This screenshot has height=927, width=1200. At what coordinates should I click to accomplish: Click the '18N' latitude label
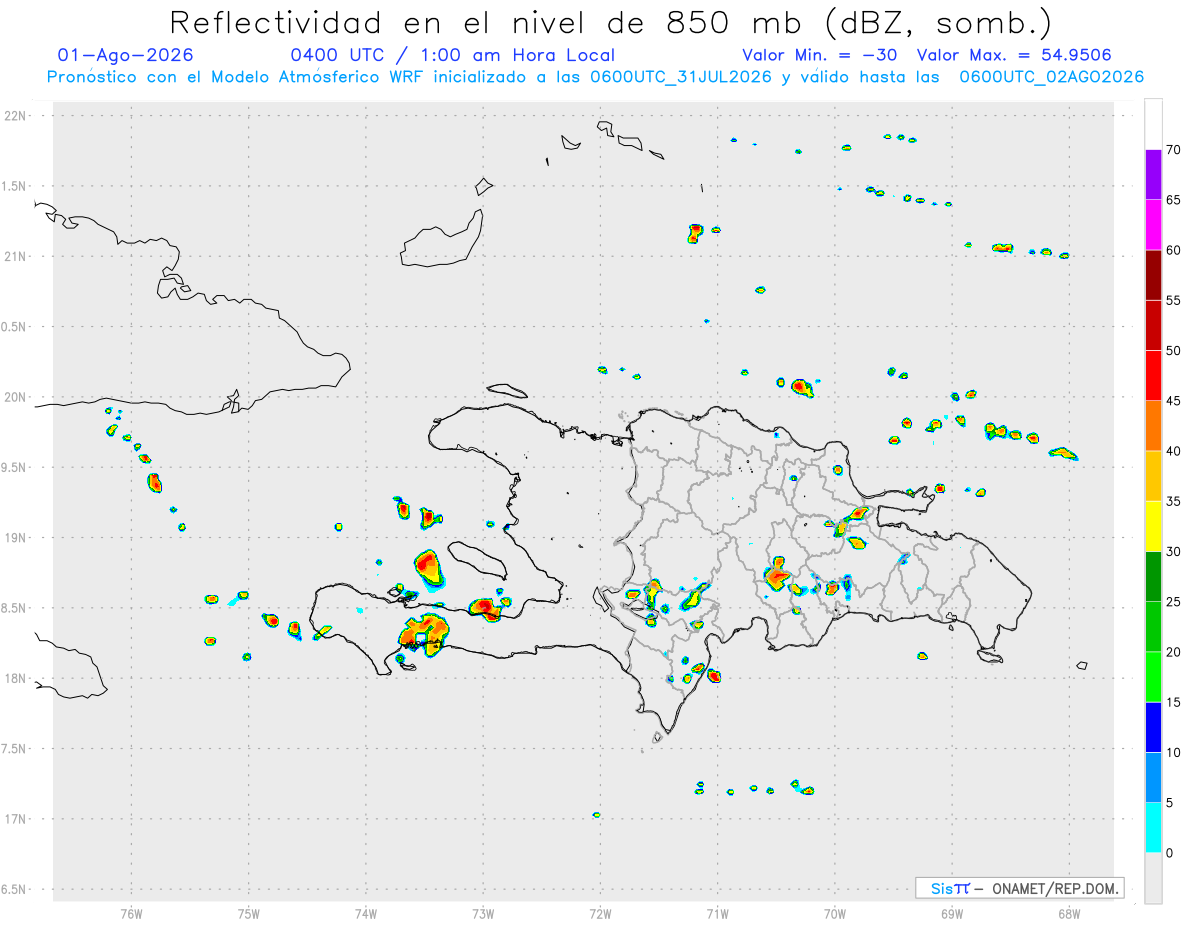pos(17,678)
